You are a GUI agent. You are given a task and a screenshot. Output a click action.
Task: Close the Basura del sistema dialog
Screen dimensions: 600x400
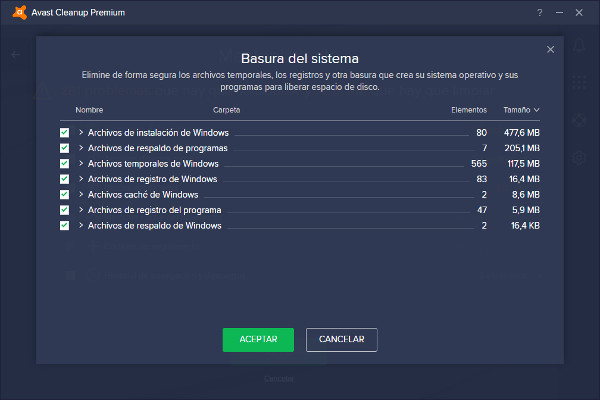(550, 49)
